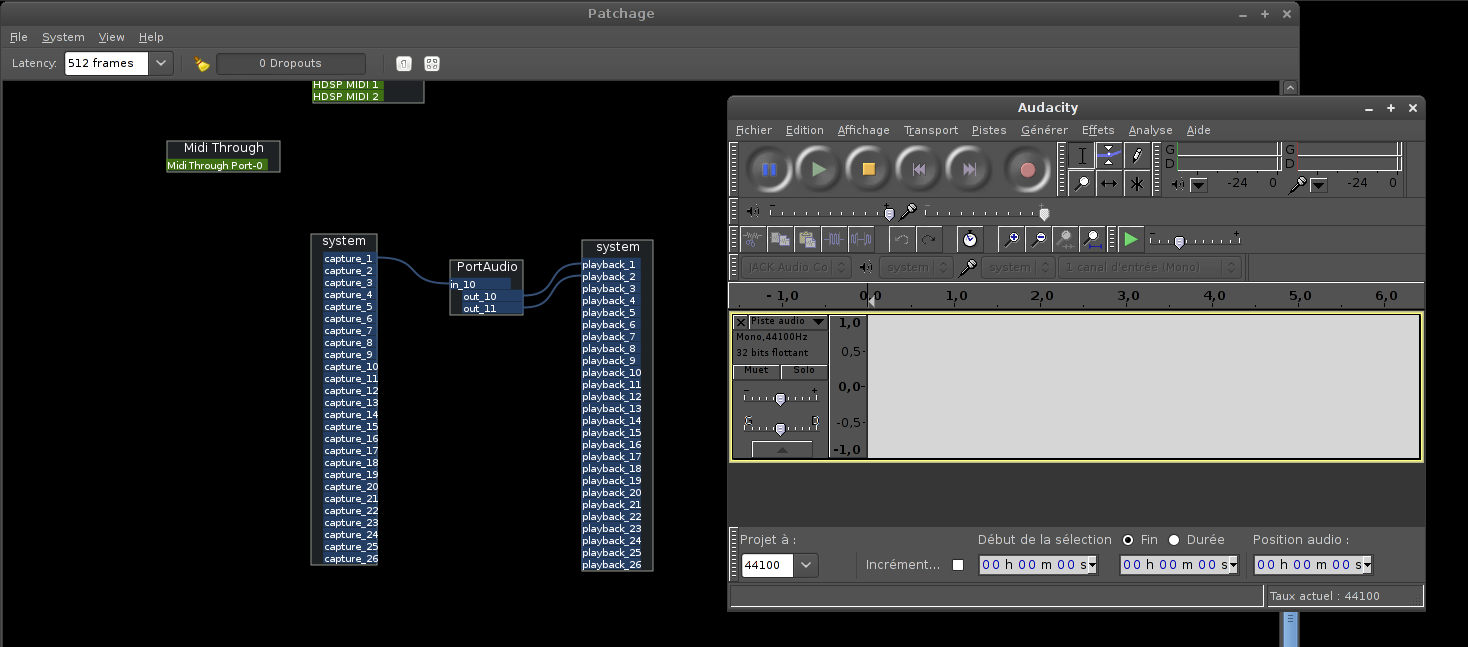Open the Projet à sample rate dropdown

pyautogui.click(x=806, y=565)
